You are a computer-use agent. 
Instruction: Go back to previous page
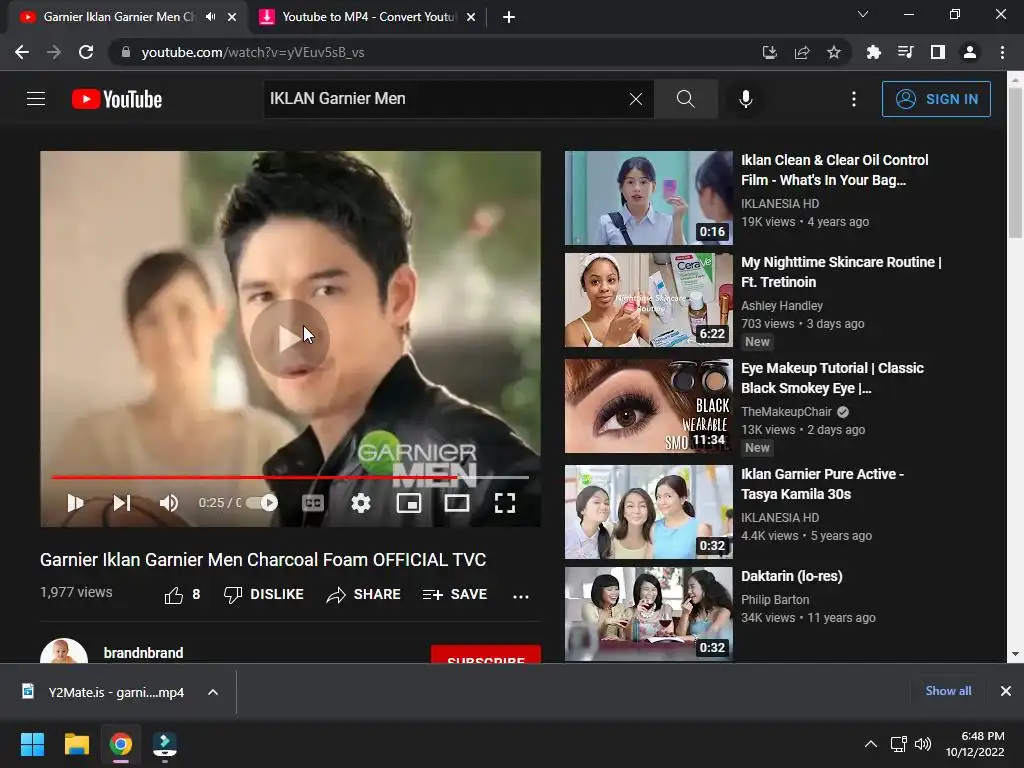pos(22,52)
